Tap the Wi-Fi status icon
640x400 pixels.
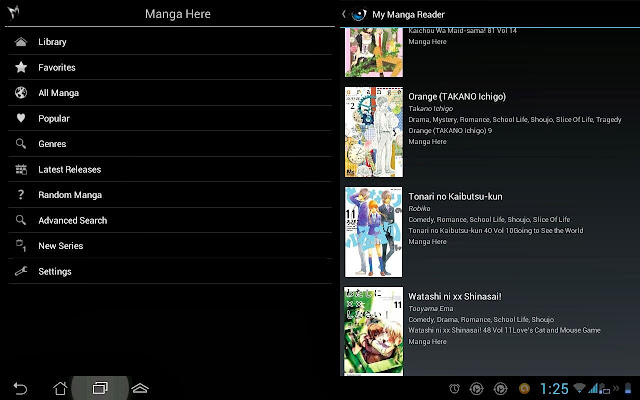coord(579,388)
